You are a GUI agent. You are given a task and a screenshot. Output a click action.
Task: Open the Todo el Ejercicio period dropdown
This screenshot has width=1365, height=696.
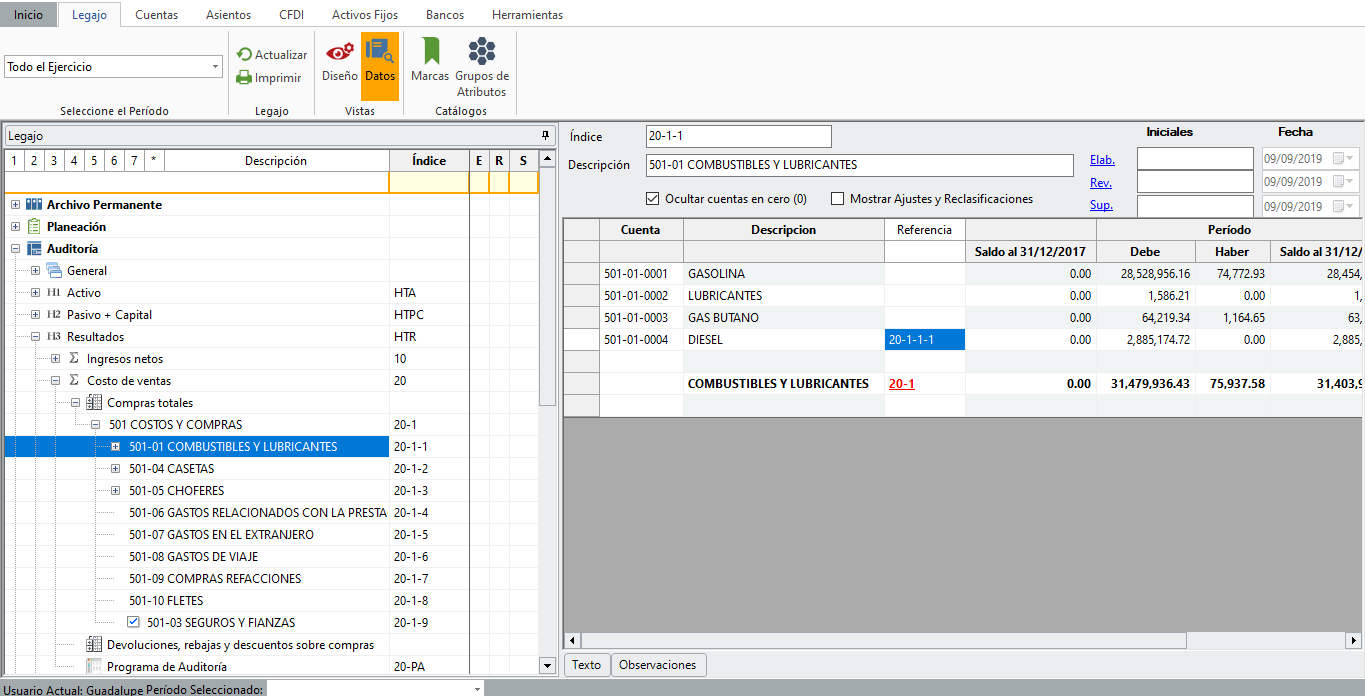pyautogui.click(x=215, y=67)
